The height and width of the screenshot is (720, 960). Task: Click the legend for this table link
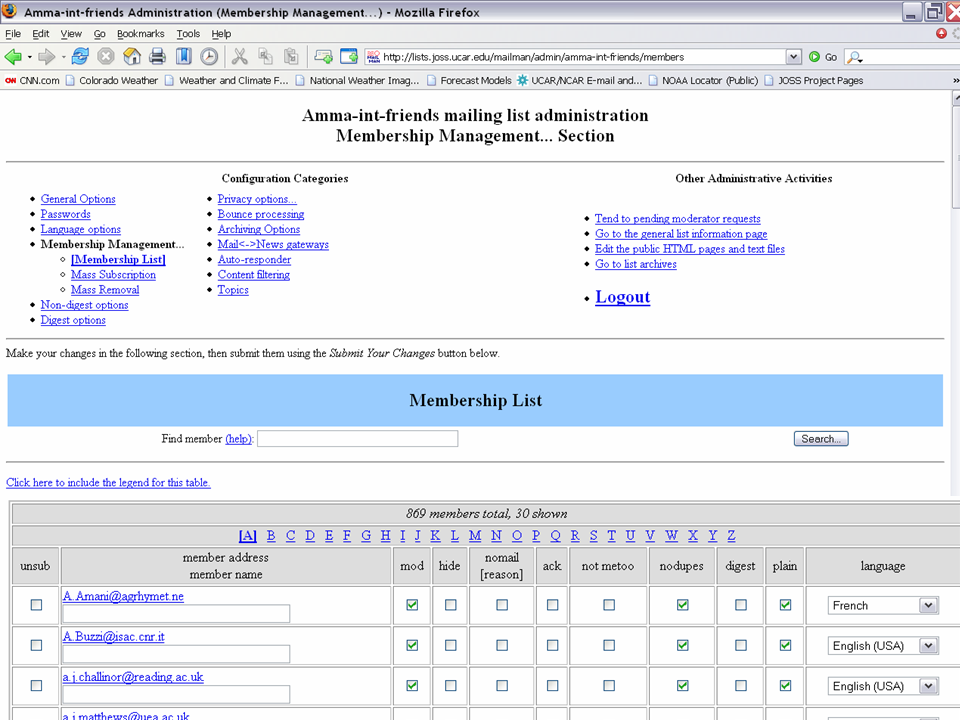pyautogui.click(x=108, y=482)
